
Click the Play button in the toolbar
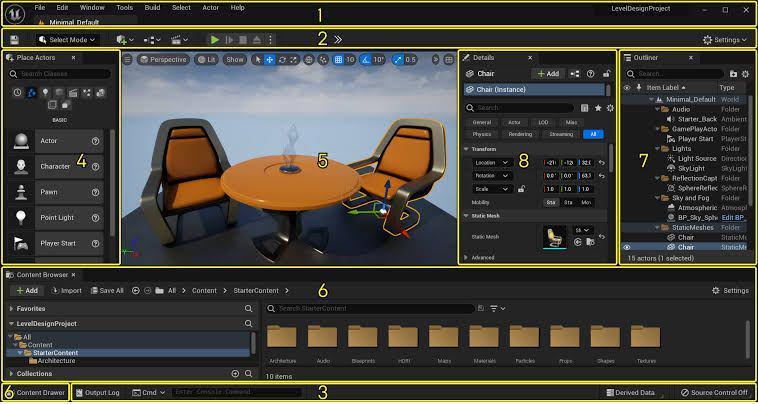[x=215, y=40]
